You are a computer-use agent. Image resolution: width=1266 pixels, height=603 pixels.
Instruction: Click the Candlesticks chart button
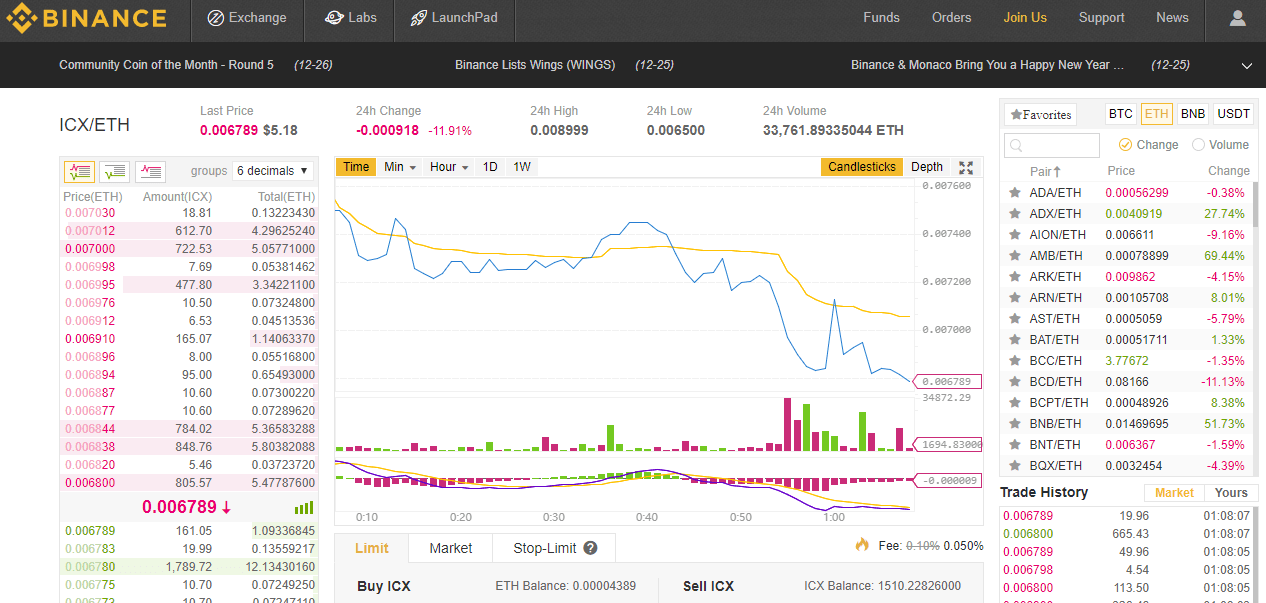(861, 166)
